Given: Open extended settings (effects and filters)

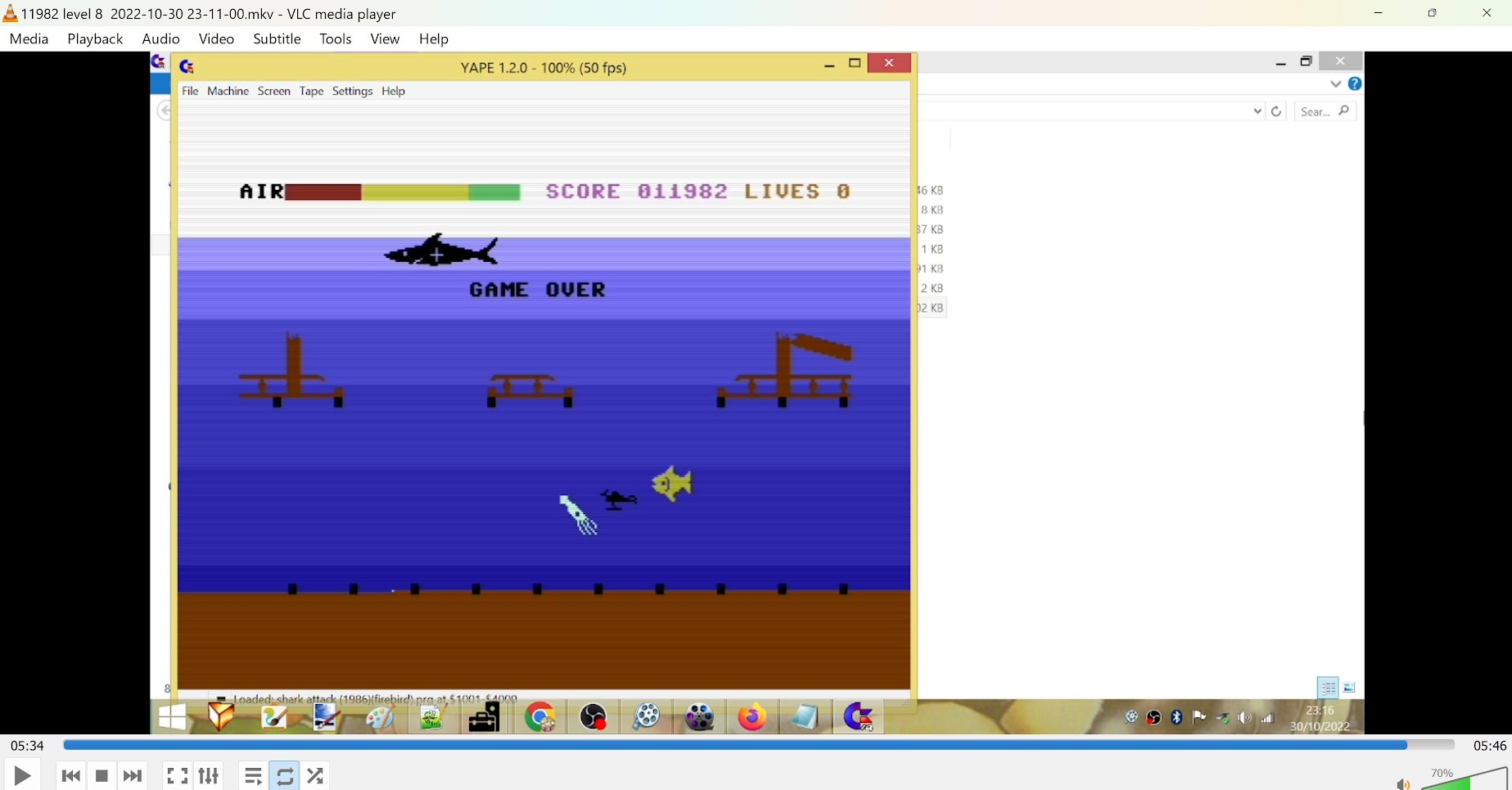Looking at the screenshot, I should [x=209, y=775].
